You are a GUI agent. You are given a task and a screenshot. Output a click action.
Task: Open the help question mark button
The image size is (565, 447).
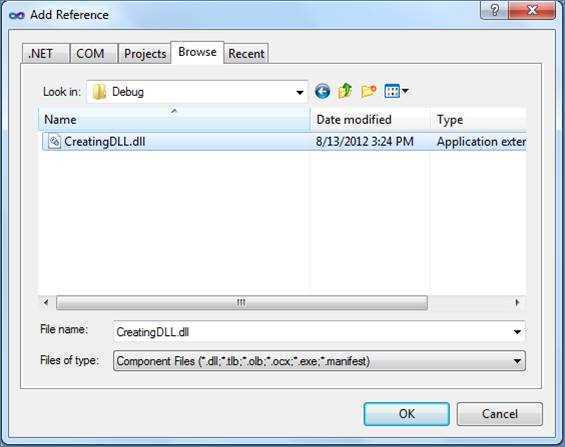point(494,10)
